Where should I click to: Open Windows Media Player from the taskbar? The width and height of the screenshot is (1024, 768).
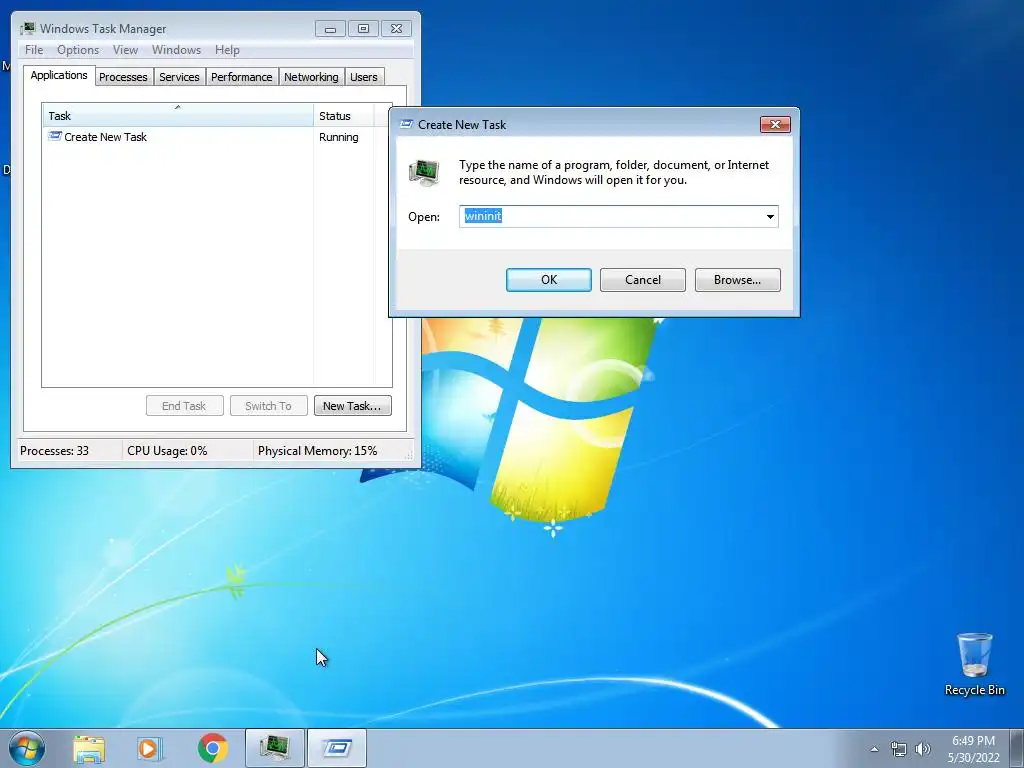point(150,748)
